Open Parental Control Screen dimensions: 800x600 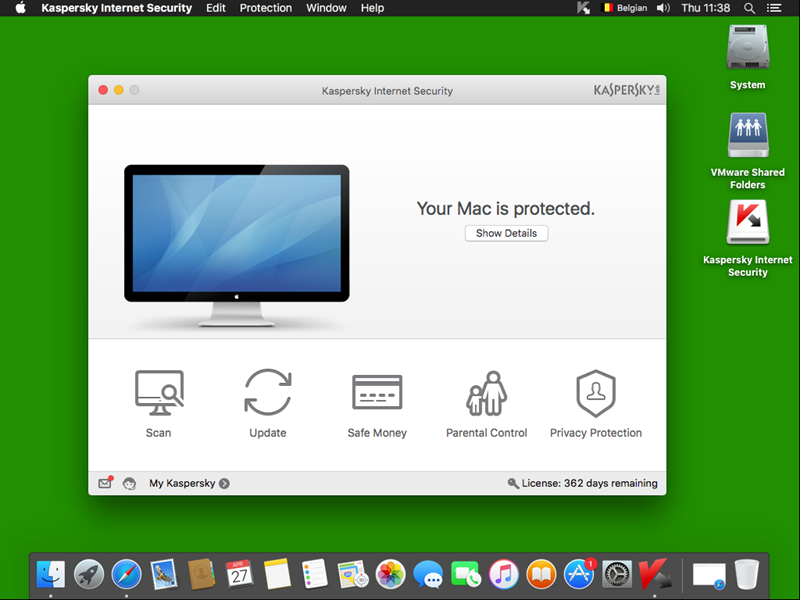(486, 393)
